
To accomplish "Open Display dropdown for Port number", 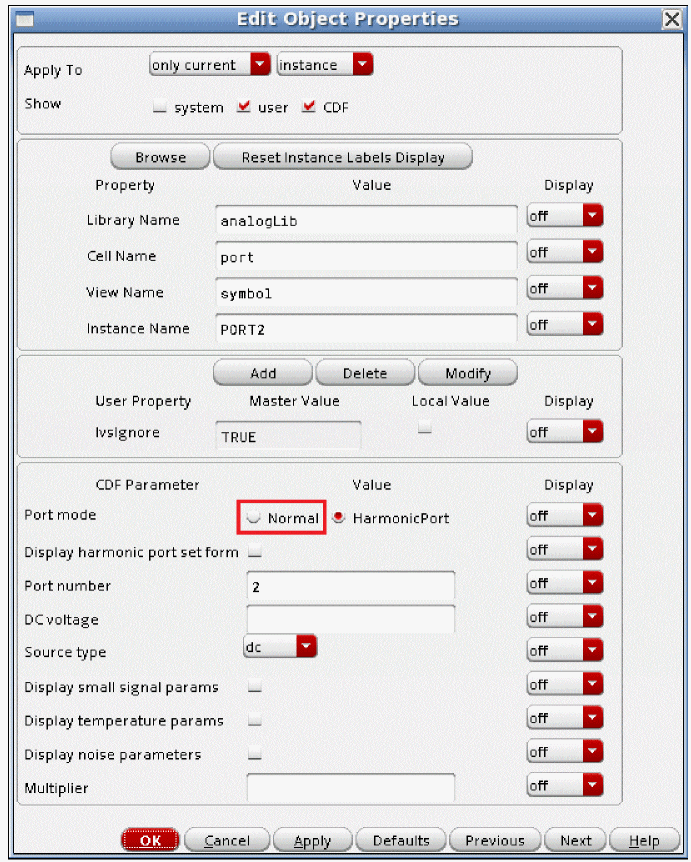I will tap(565, 583).
